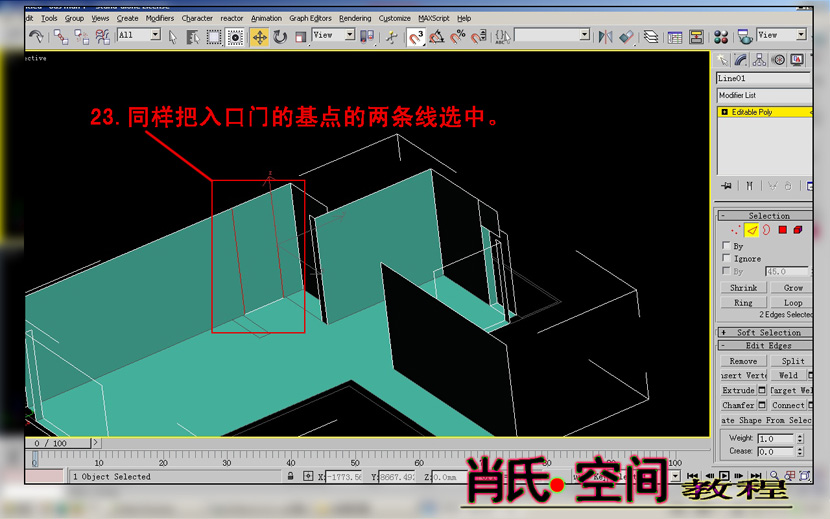The height and width of the screenshot is (519, 830).
Task: Select Polygon sub-object level icon
Action: (782, 230)
